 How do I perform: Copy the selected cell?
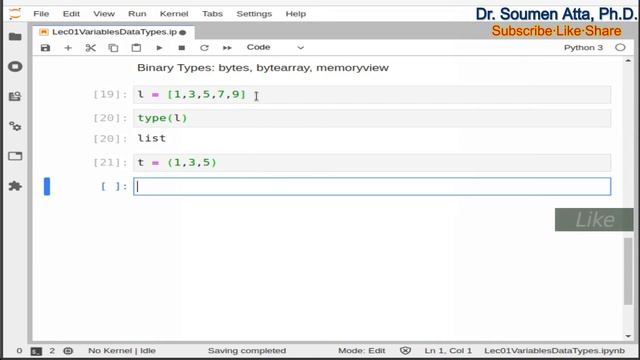click(113, 48)
